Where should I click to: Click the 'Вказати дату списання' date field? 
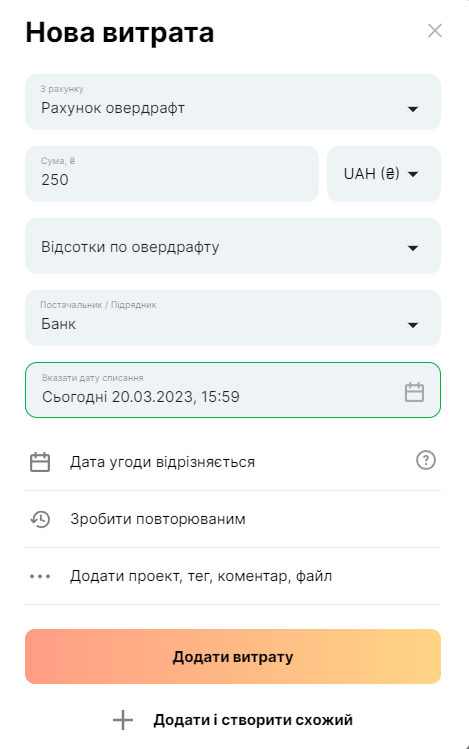click(233, 390)
